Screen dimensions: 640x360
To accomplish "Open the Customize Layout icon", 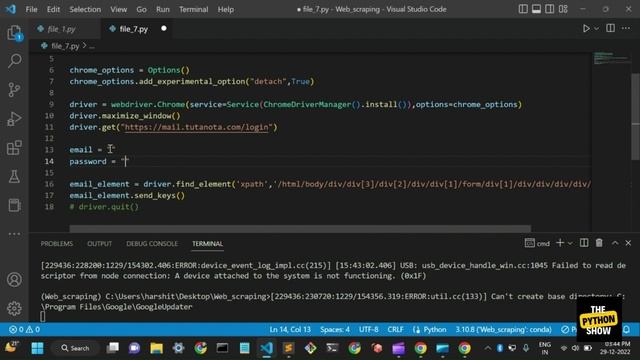I will pyautogui.click(x=563, y=9).
